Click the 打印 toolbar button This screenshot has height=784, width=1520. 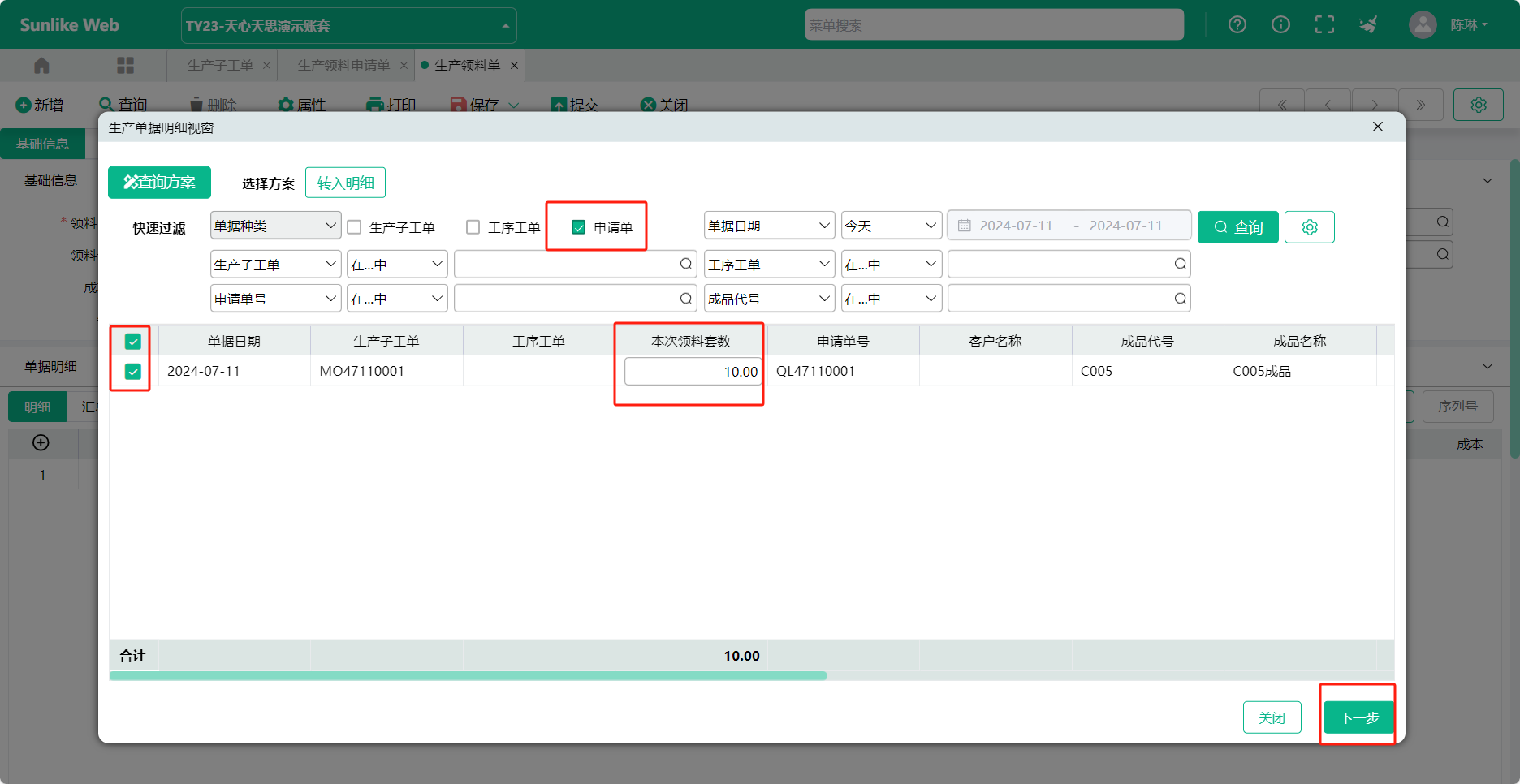(x=391, y=105)
